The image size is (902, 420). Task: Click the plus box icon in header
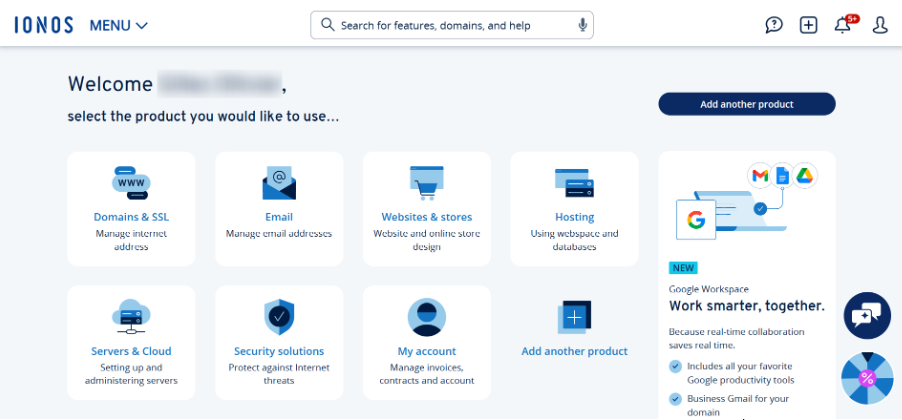pos(808,25)
